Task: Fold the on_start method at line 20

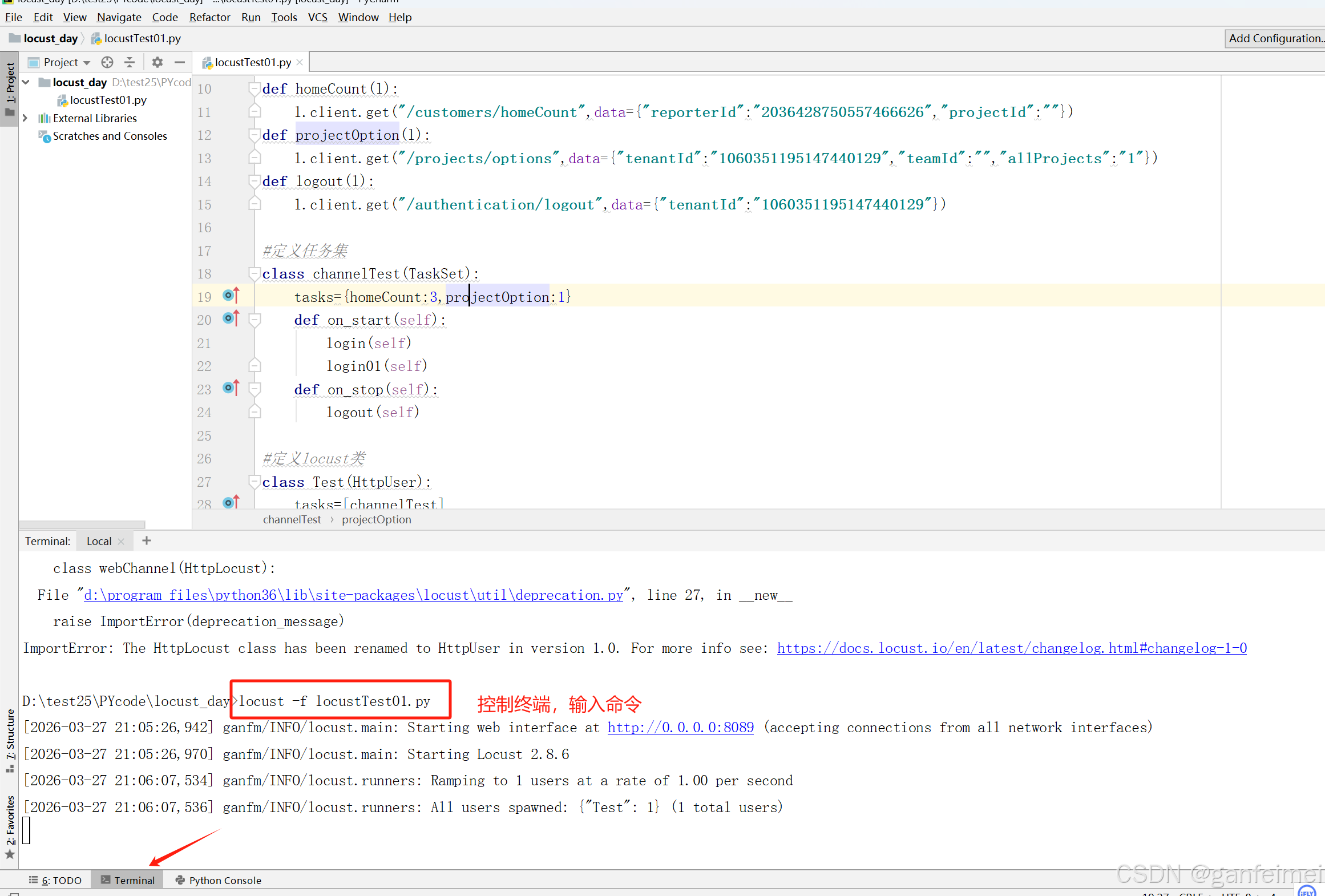Action: pos(255,320)
